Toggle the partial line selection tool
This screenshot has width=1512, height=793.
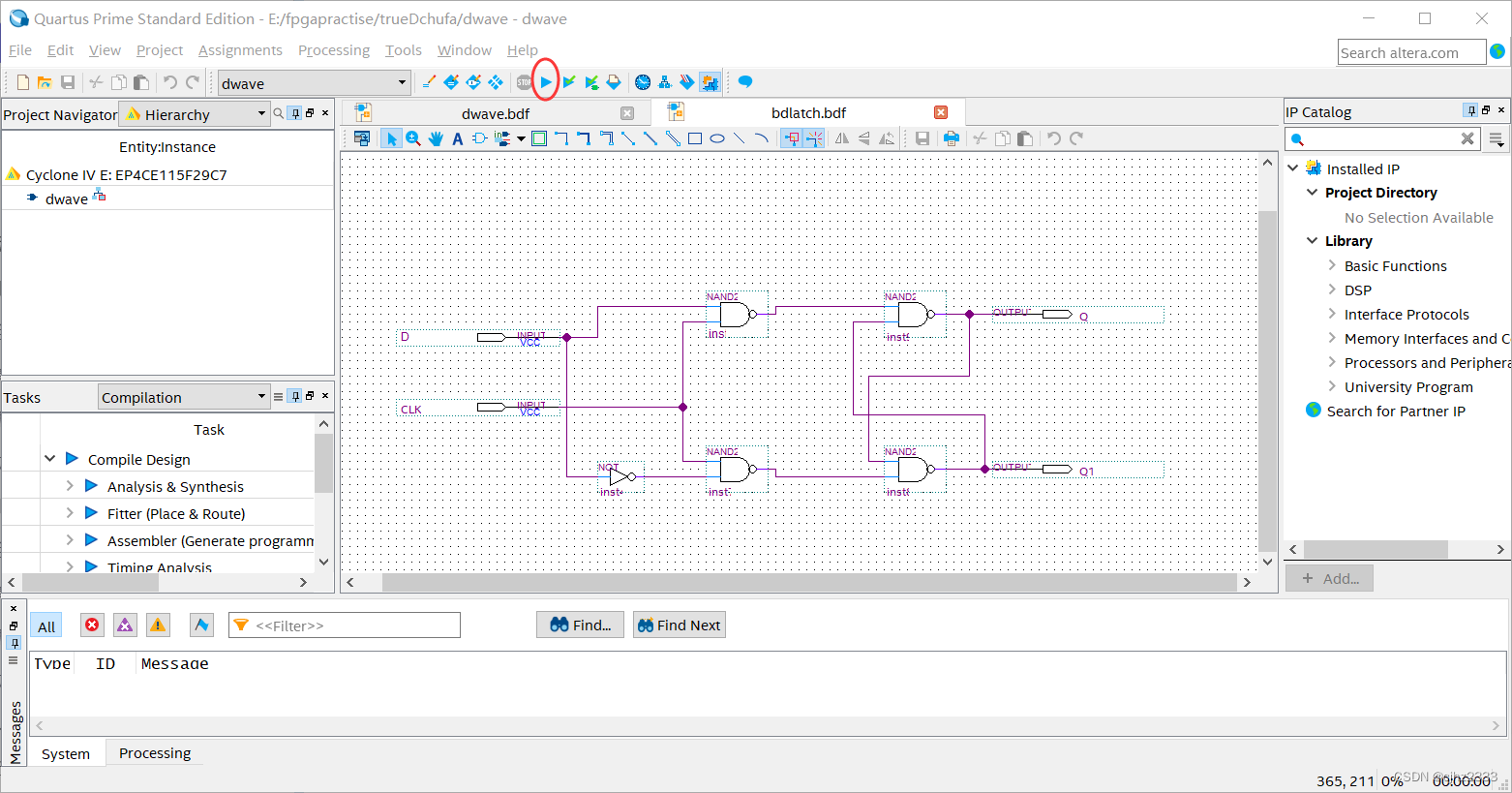coord(814,138)
